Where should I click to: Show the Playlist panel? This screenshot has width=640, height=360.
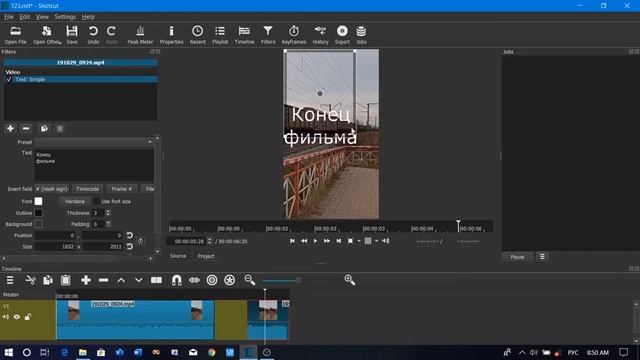(220, 35)
